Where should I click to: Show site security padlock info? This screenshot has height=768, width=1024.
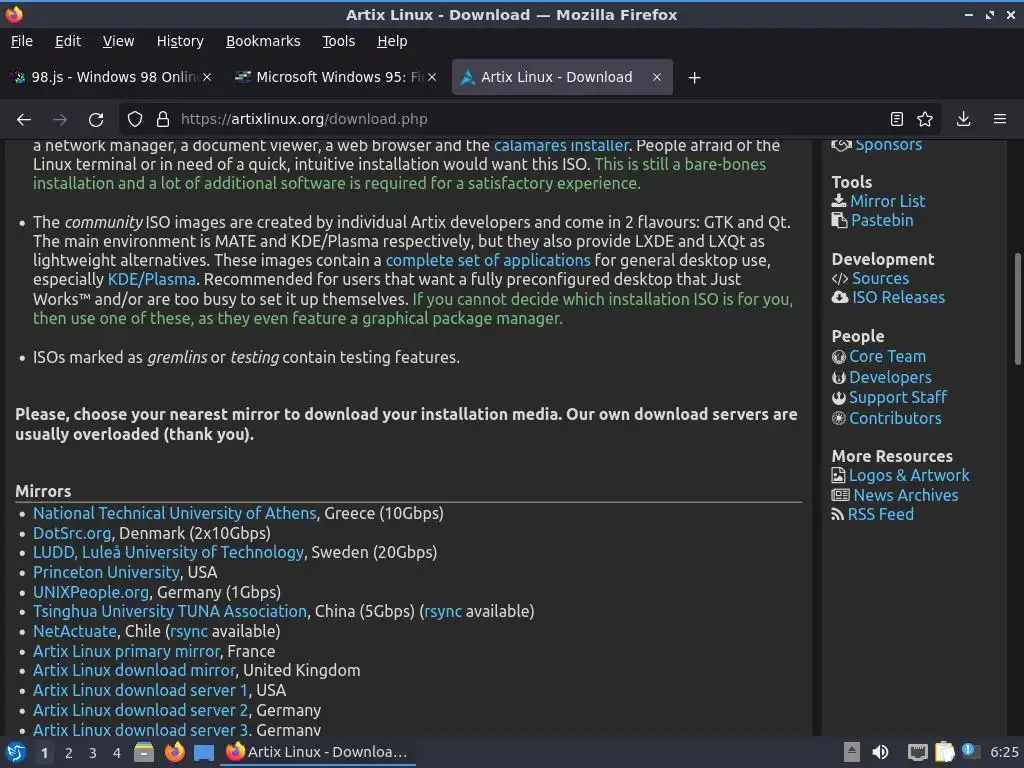coord(163,120)
